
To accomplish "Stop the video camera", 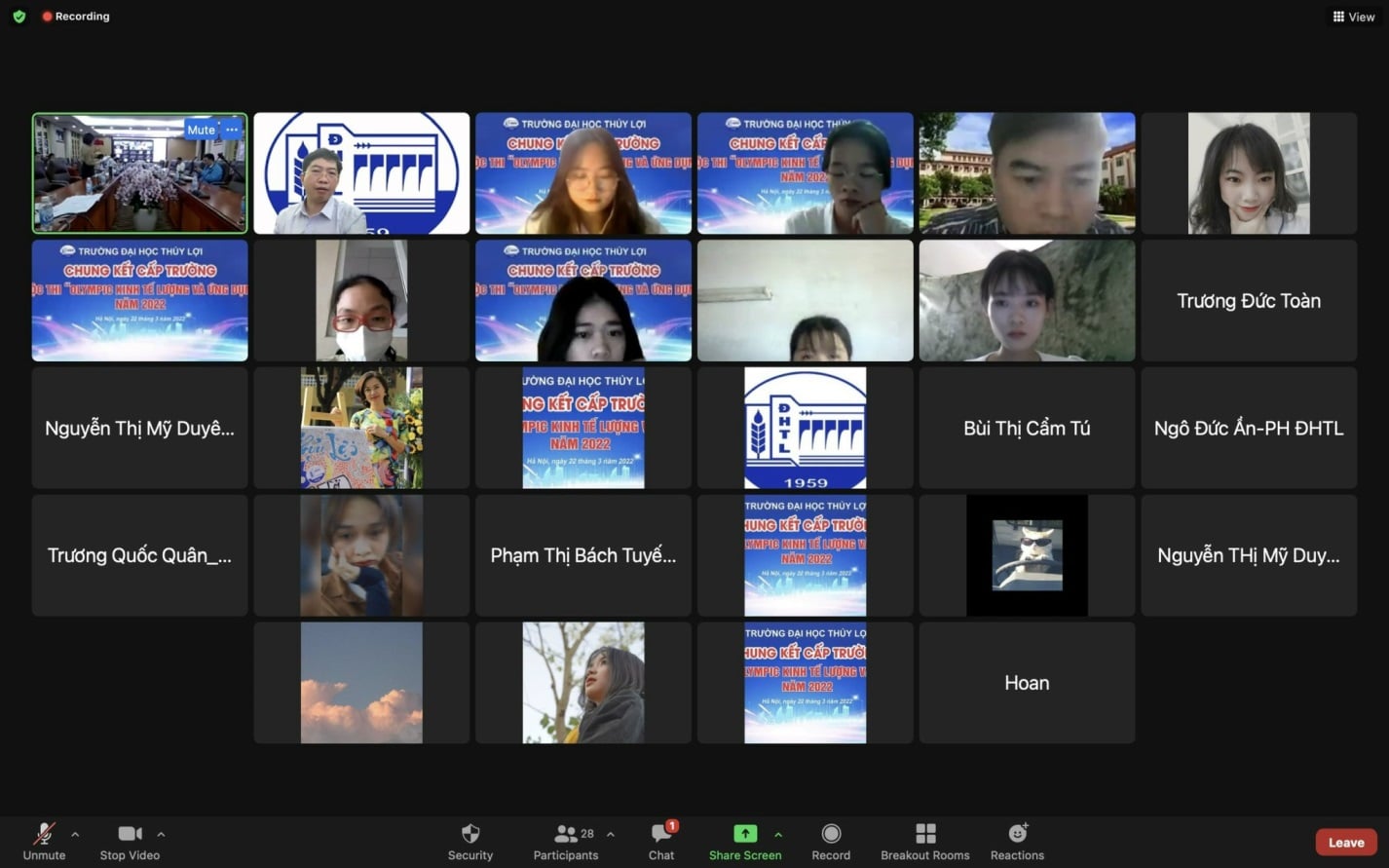I will point(130,841).
